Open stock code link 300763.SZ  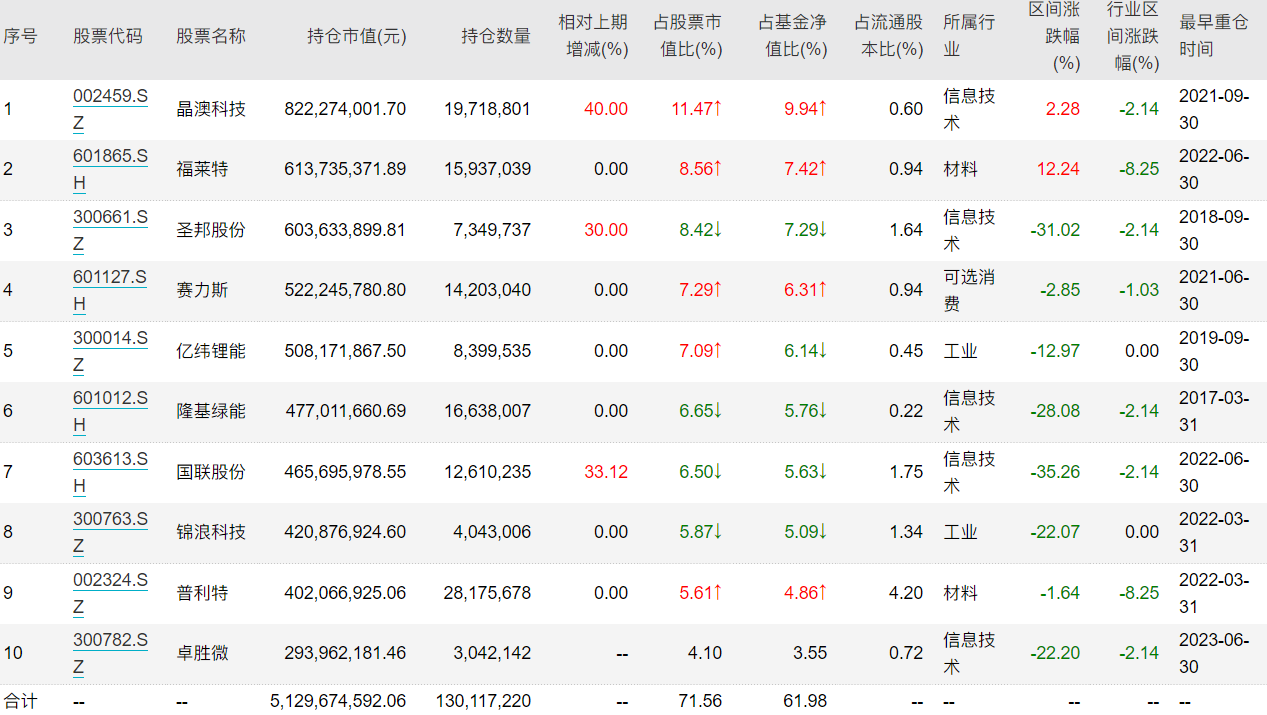[x=110, y=532]
